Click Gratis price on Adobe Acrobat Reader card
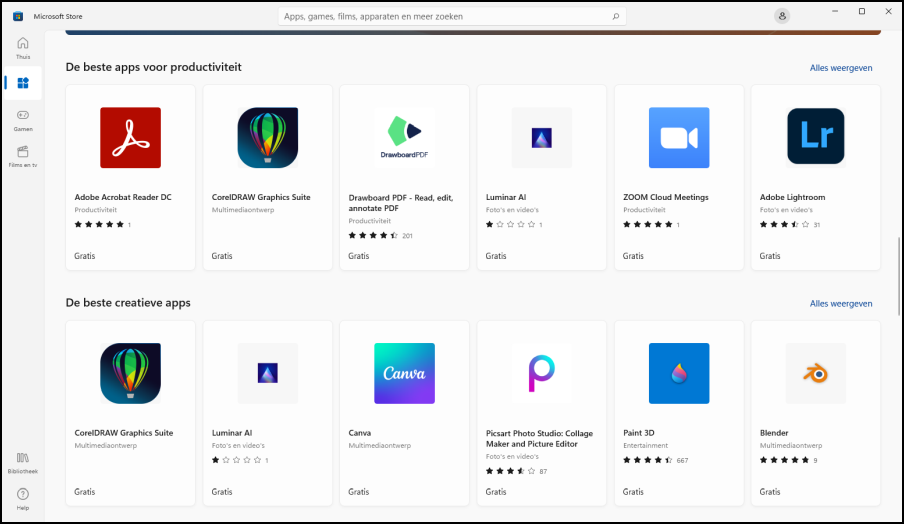 tap(85, 256)
